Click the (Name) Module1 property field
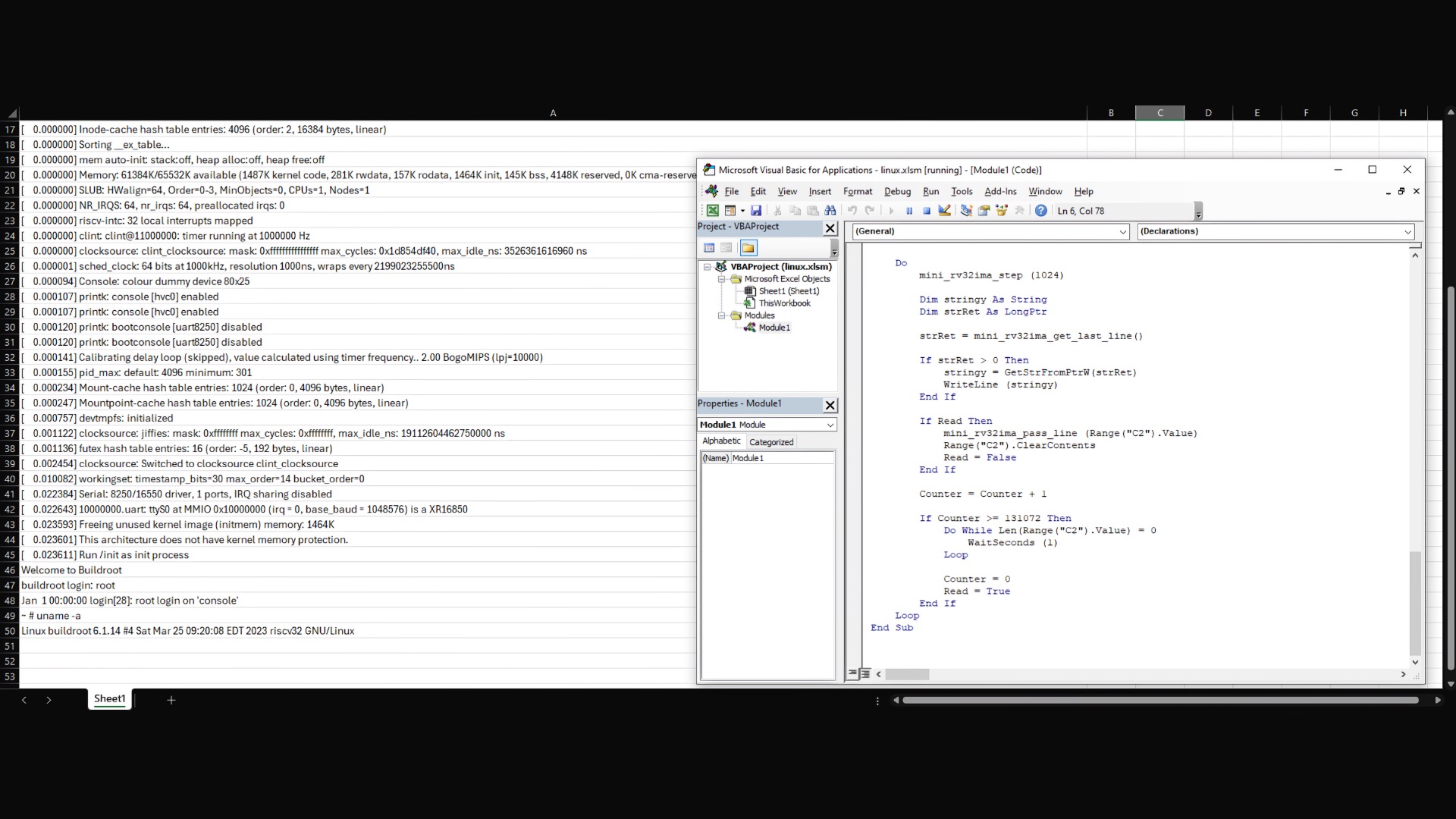The image size is (1456, 819). click(x=767, y=458)
